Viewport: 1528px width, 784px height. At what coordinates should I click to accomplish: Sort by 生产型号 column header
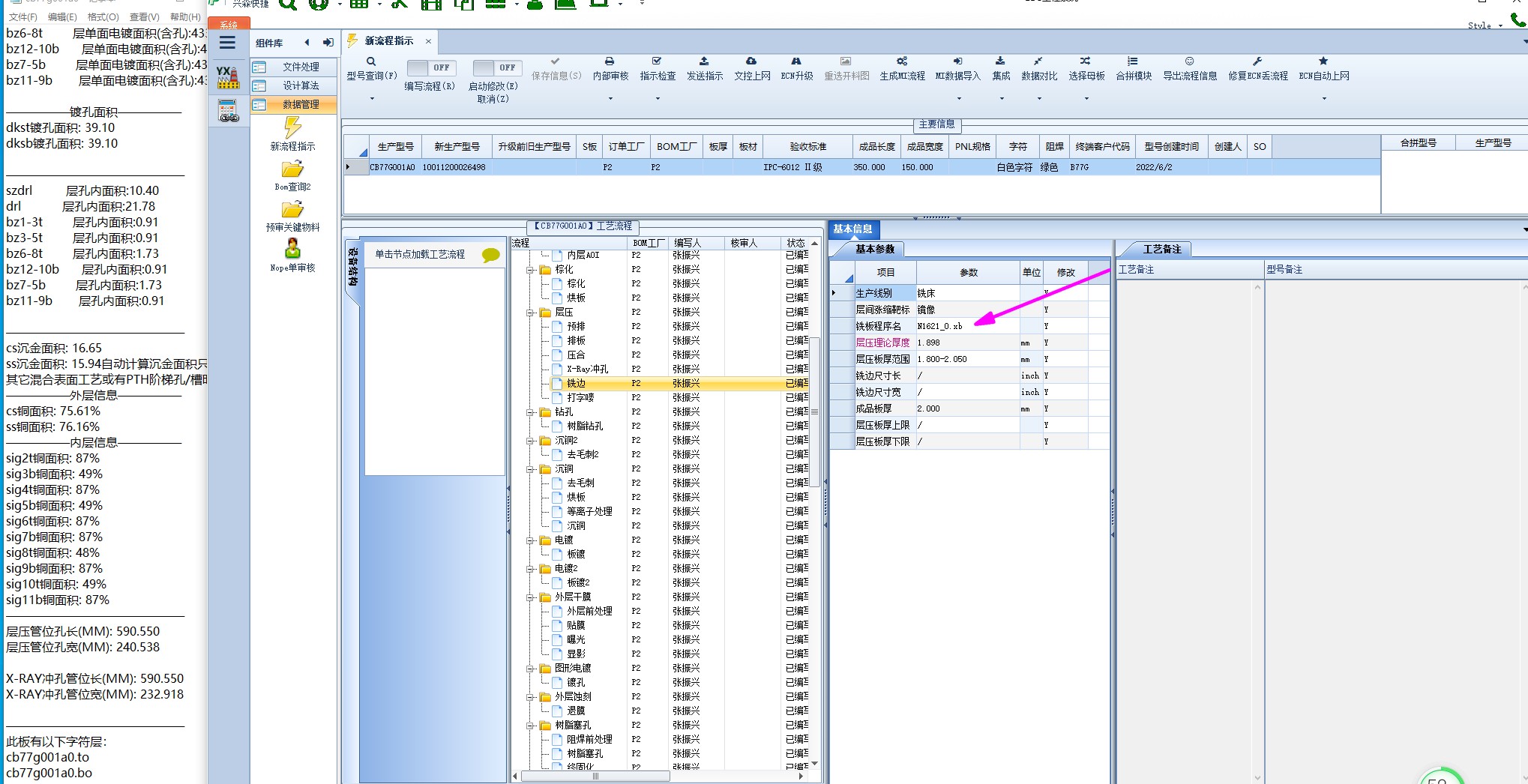(x=396, y=147)
